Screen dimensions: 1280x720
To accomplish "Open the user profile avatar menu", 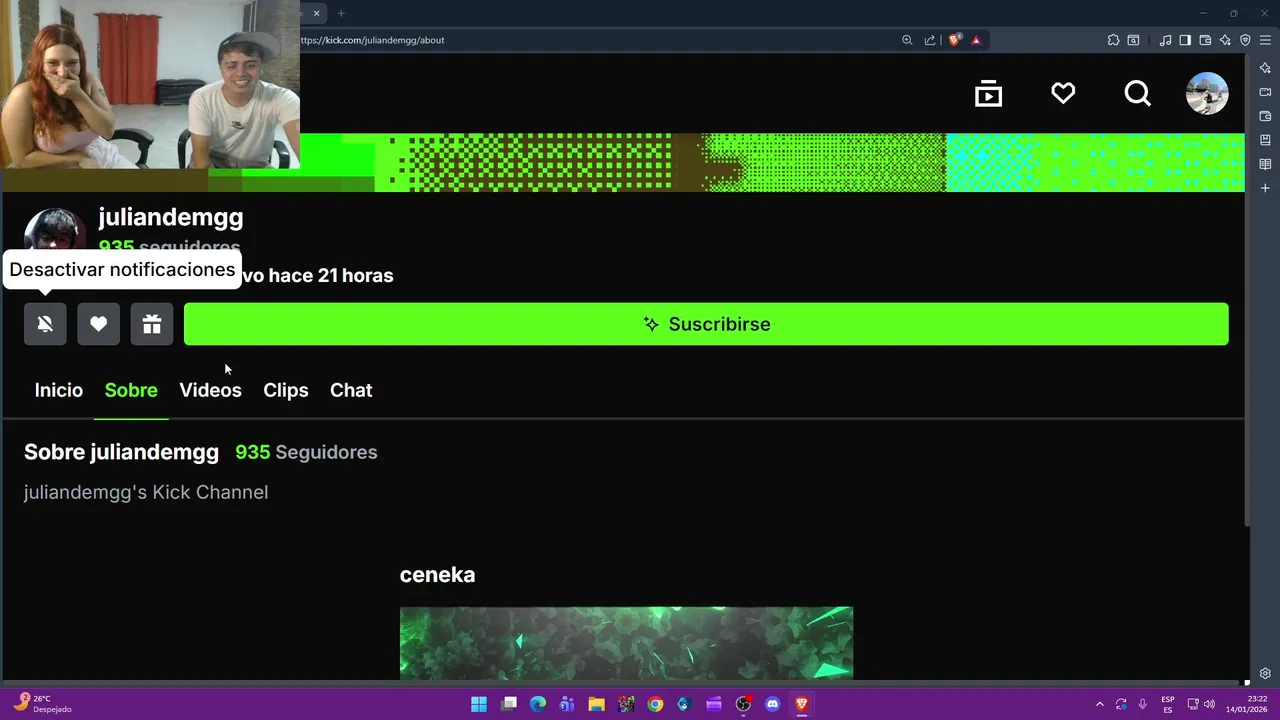I will pyautogui.click(x=1207, y=93).
